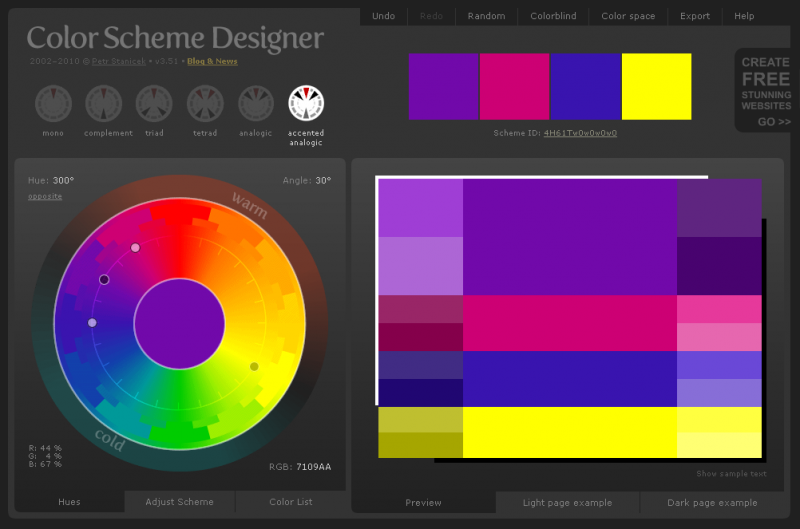The image size is (800, 529).
Task: Click the darkest purple variant swatch in preview
Action: tap(719, 266)
